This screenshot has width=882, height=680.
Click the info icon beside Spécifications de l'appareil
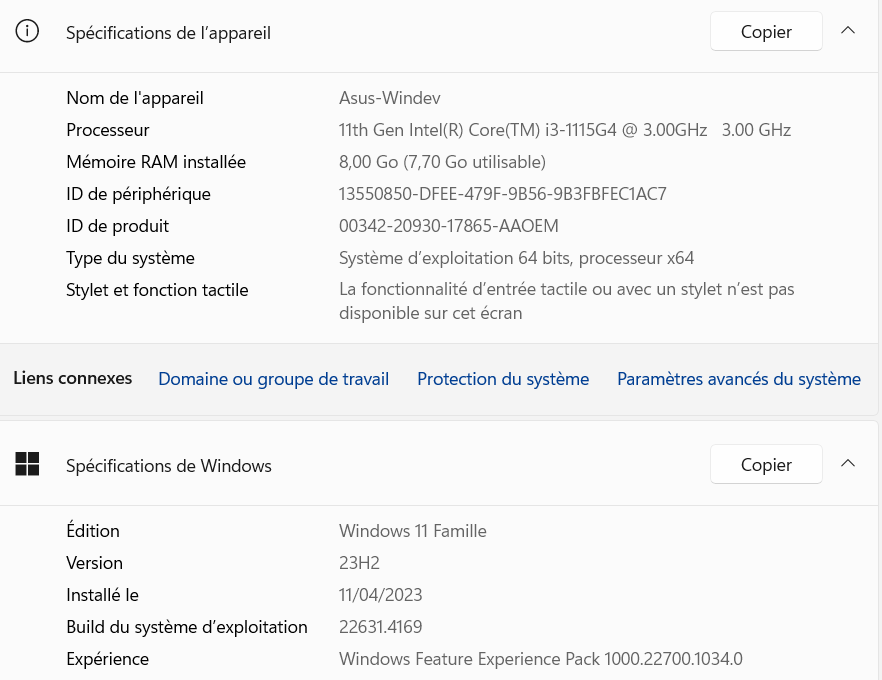27,31
